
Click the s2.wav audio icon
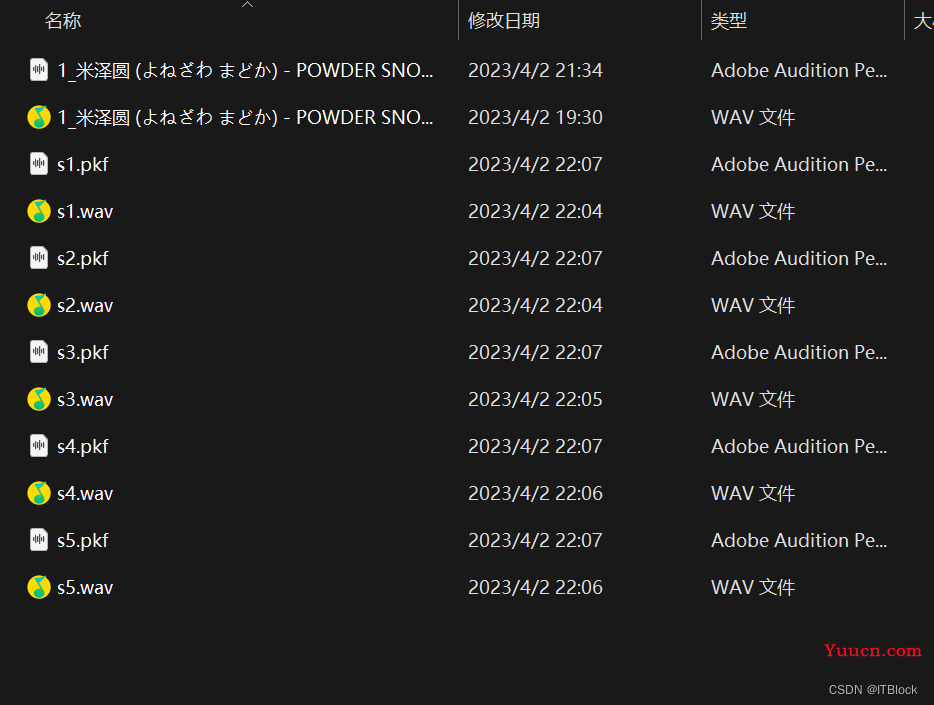pyautogui.click(x=39, y=305)
